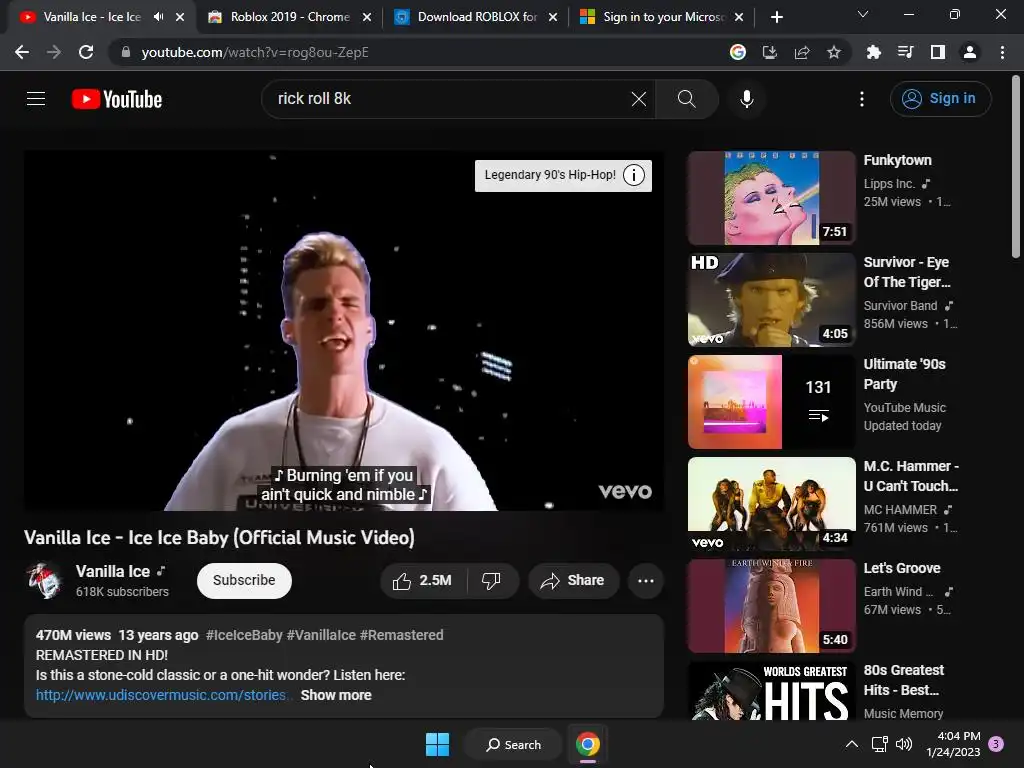Open volume control in system tray
Image resolution: width=1024 pixels, height=768 pixels.
click(904, 744)
